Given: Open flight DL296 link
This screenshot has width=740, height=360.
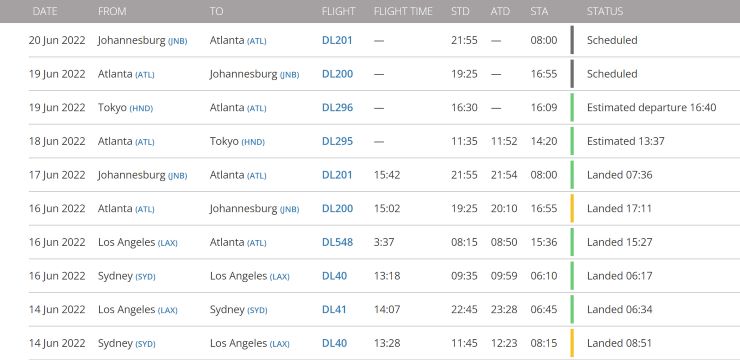Looking at the screenshot, I should [337, 108].
